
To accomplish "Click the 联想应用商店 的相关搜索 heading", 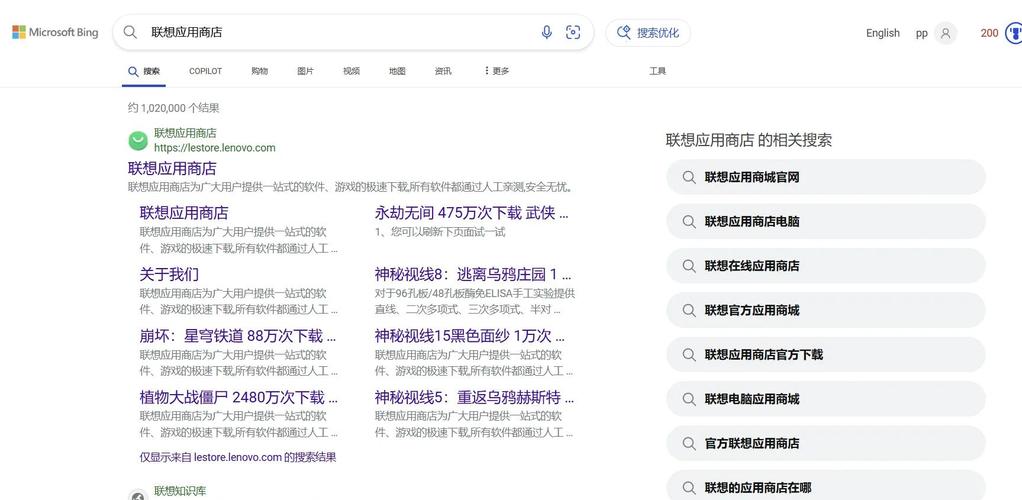I will tap(749, 140).
